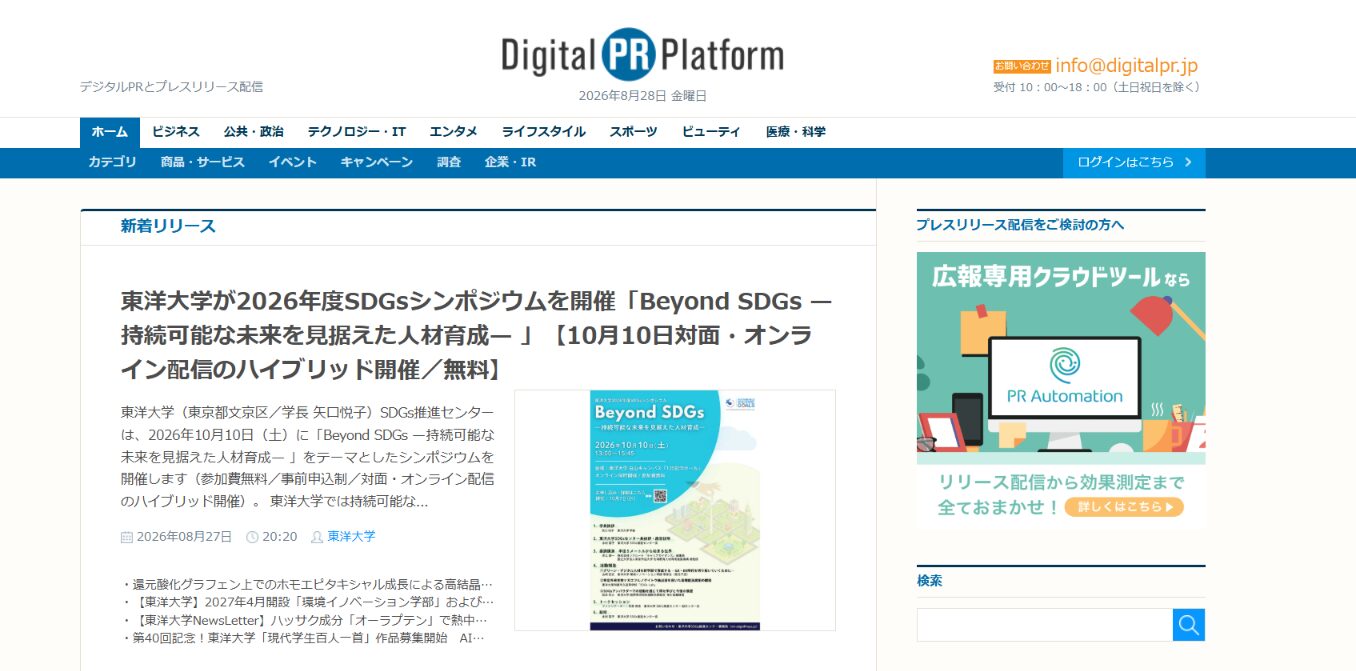Click the 詳しくはこちら banner button
Screen dimensions: 1356x671
(x=1124, y=507)
